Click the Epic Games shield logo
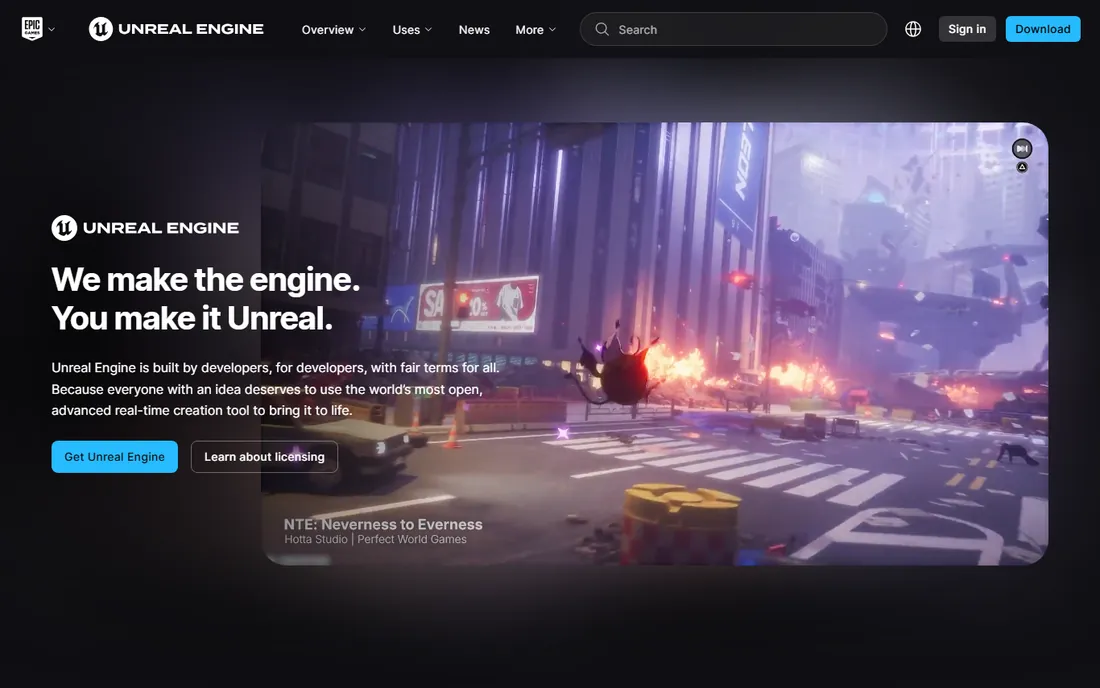The image size is (1100, 688). click(32, 29)
